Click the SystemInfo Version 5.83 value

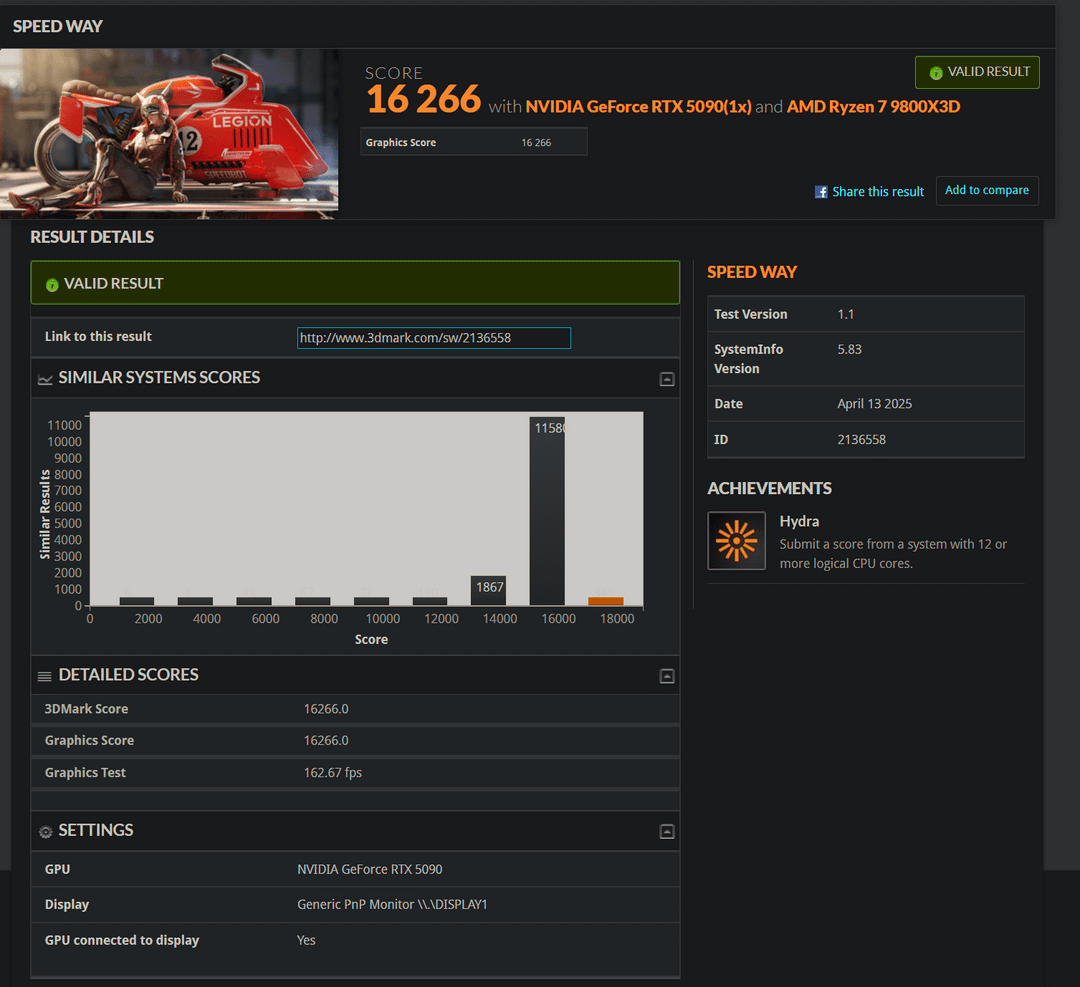pyautogui.click(x=849, y=349)
